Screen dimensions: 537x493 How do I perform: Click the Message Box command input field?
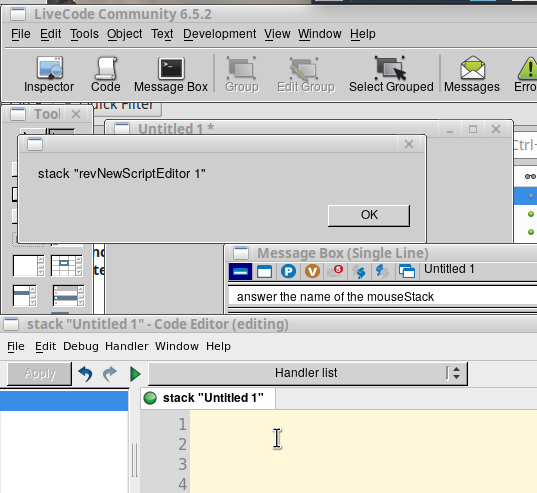coord(383,296)
